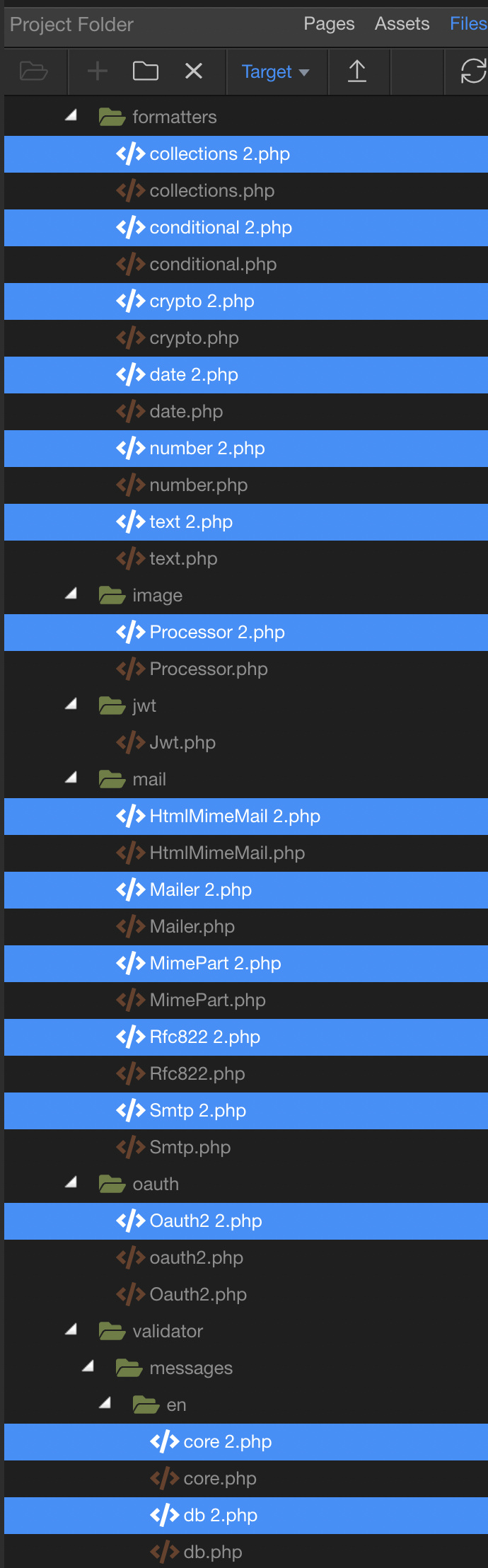Select the Mailer 2.php file
Screen dimensions: 488x1568
[x=200, y=889]
